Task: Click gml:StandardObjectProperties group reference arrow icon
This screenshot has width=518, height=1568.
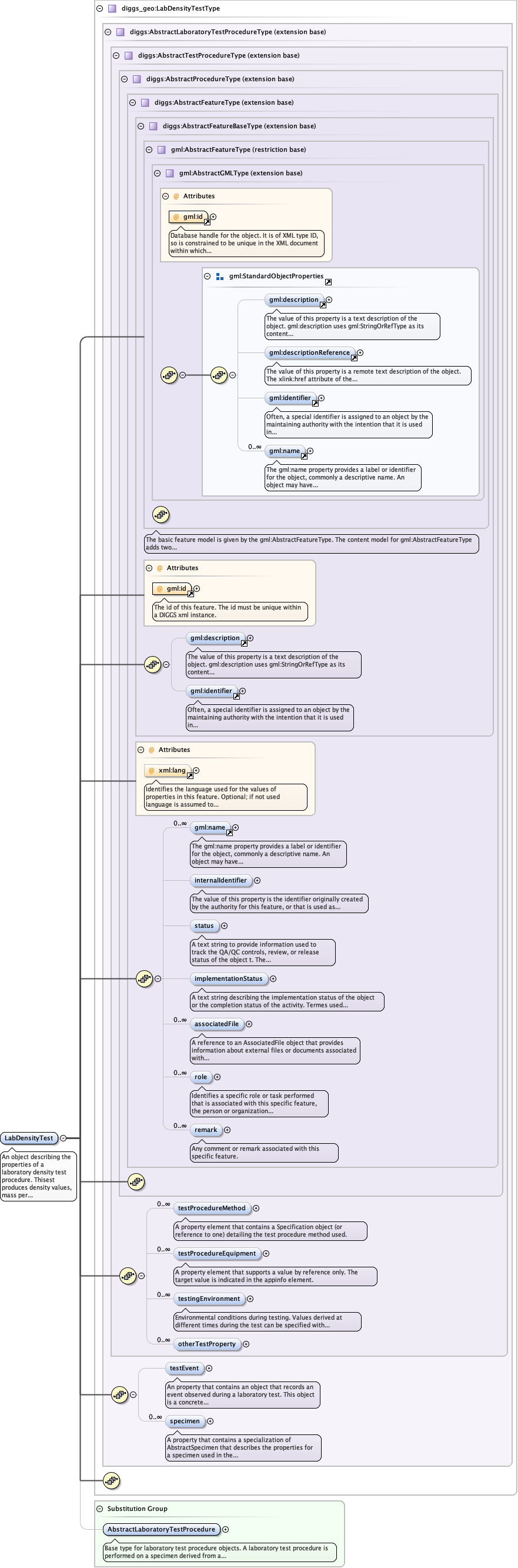Action: [328, 282]
